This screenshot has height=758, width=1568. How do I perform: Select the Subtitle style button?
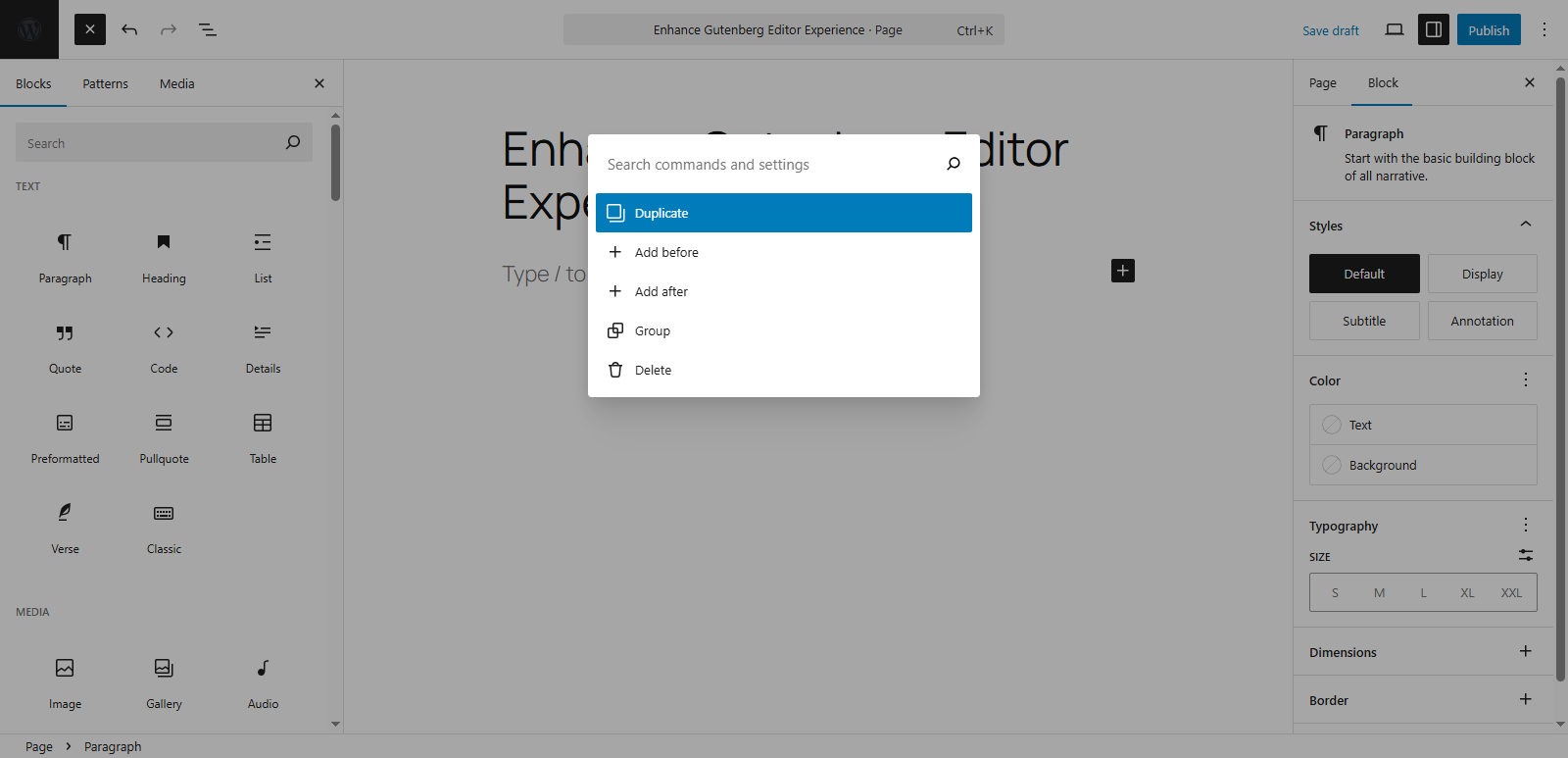[1364, 321]
